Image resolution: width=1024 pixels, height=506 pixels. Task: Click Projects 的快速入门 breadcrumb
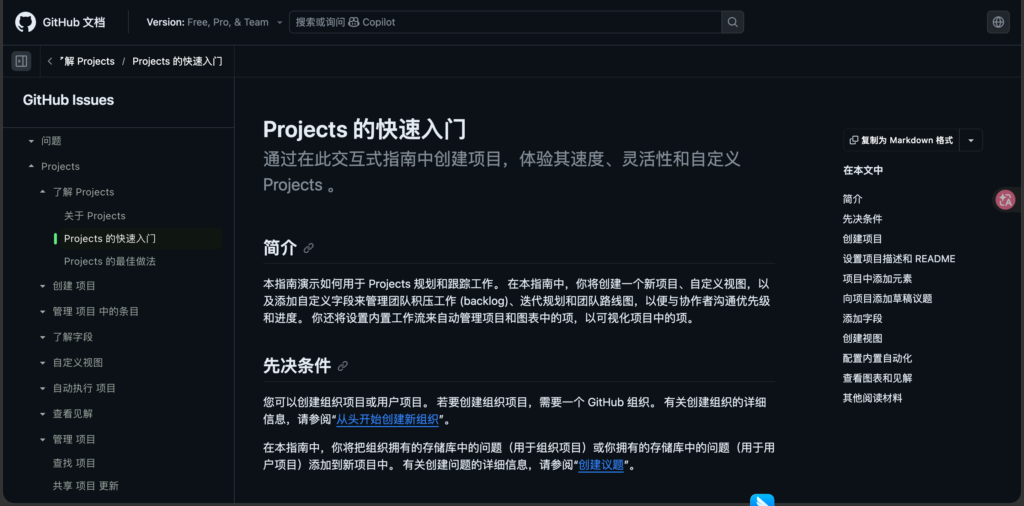(x=178, y=61)
